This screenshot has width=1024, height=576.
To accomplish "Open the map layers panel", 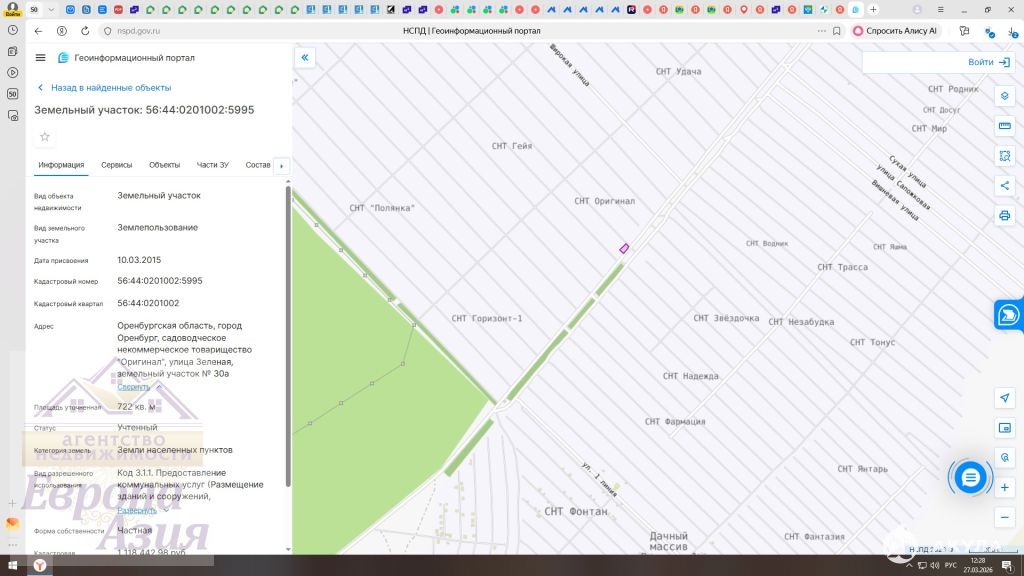I will coord(1005,96).
